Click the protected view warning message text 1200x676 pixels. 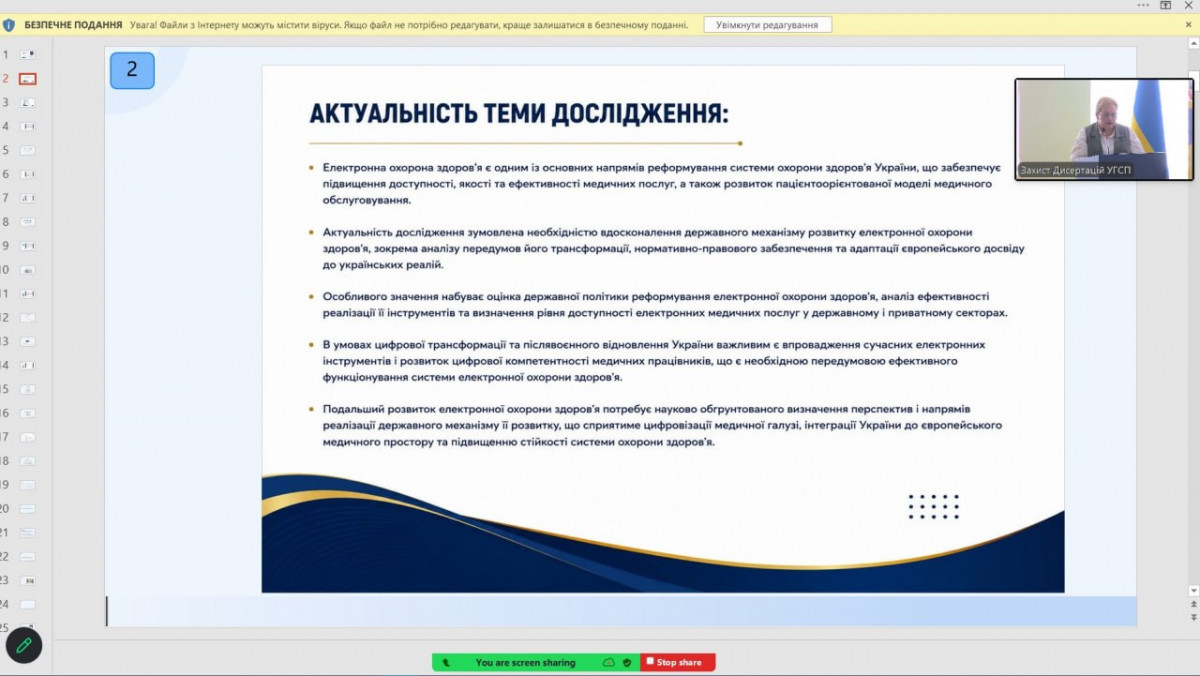click(409, 24)
